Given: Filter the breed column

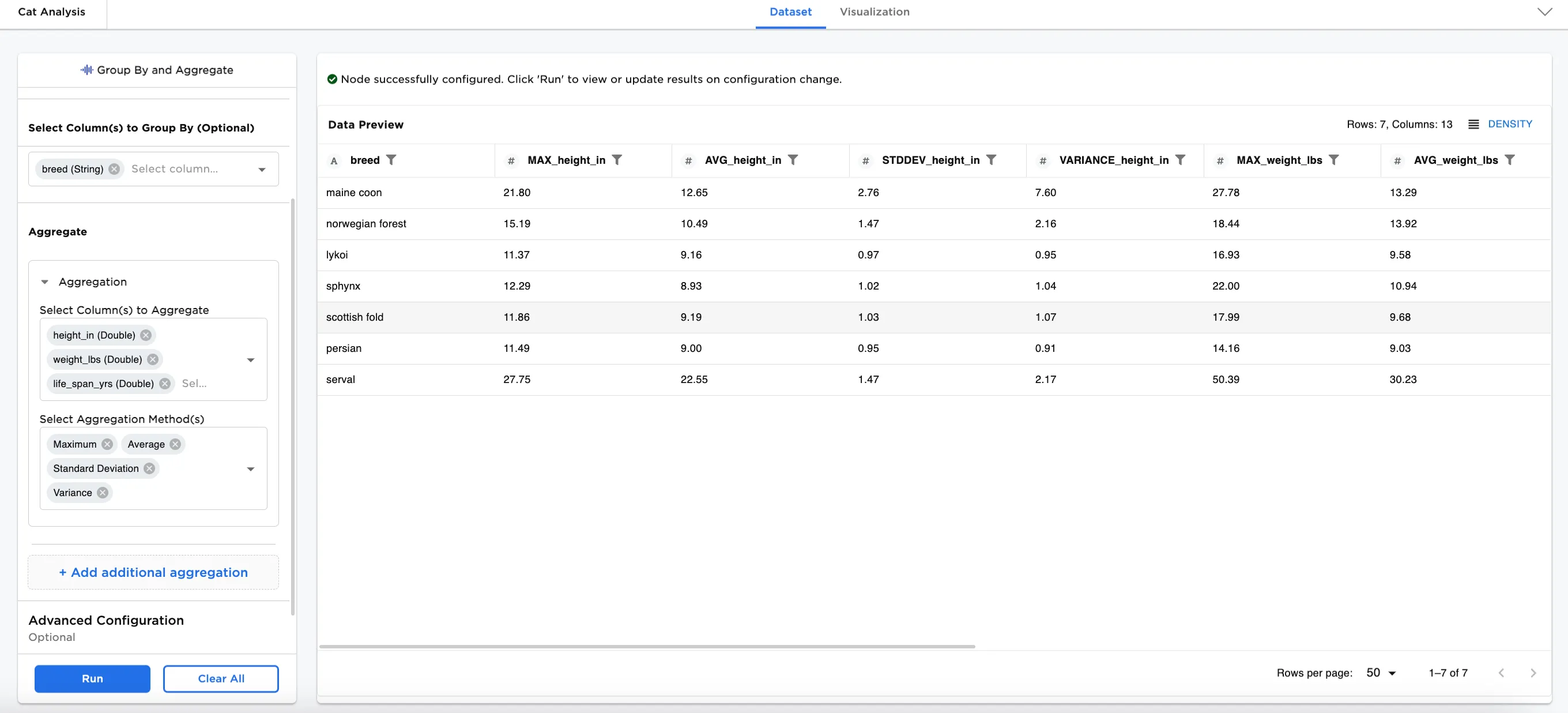Looking at the screenshot, I should (x=393, y=160).
